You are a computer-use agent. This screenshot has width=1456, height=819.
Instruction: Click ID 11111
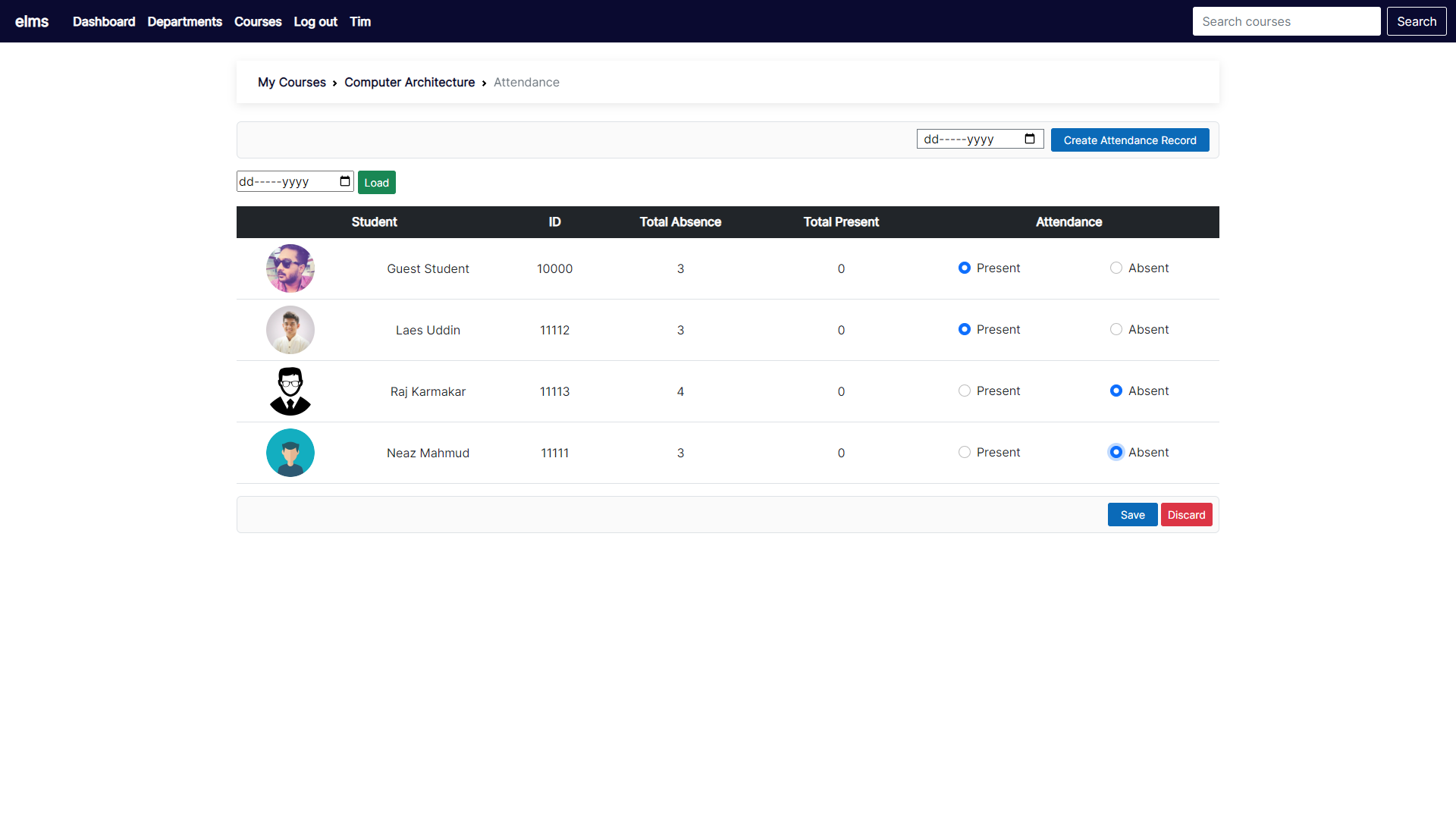pyautogui.click(x=555, y=453)
